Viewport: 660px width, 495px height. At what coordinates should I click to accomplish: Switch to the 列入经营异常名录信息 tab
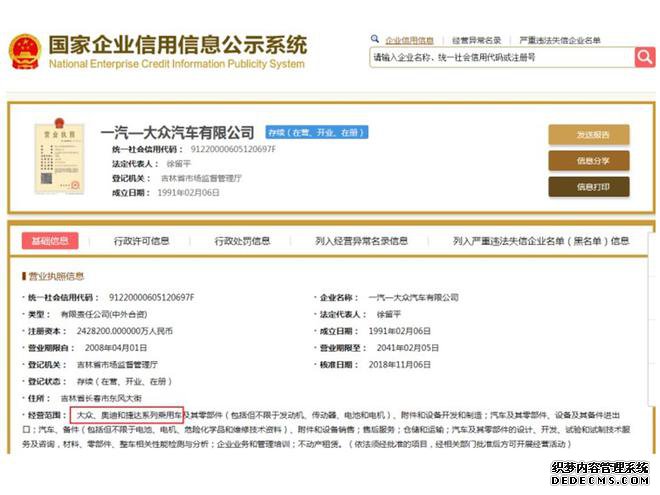(x=362, y=241)
